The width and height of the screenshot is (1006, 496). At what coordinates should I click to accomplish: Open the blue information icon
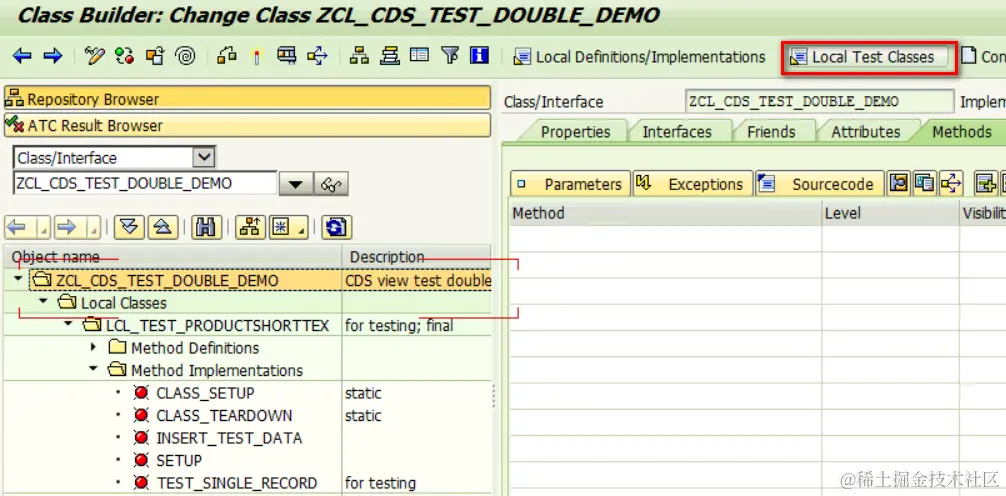pos(480,56)
